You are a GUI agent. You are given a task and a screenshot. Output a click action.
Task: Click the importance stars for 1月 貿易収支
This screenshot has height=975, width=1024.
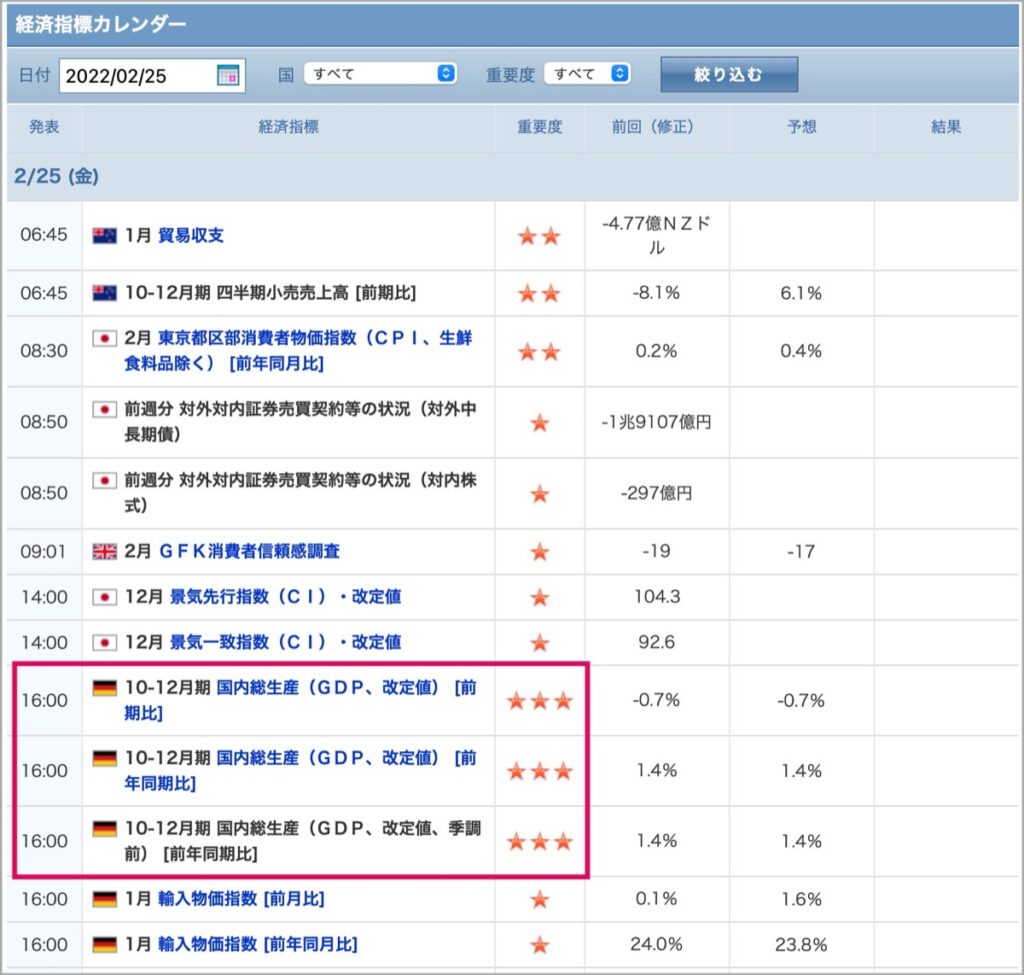pos(539,236)
